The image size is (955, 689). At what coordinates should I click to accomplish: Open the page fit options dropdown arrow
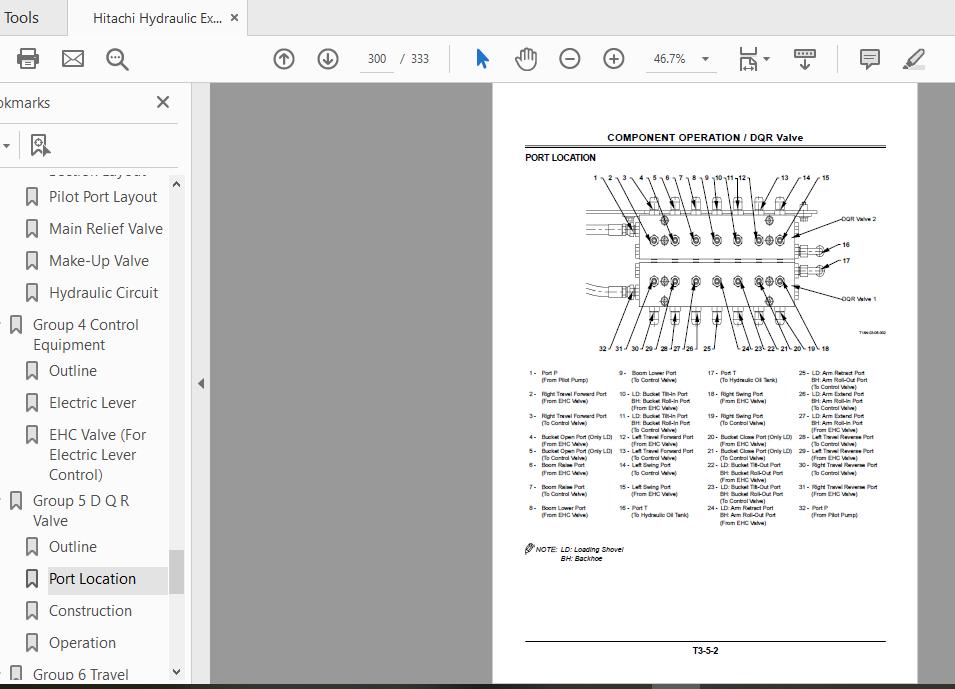pyautogui.click(x=766, y=59)
